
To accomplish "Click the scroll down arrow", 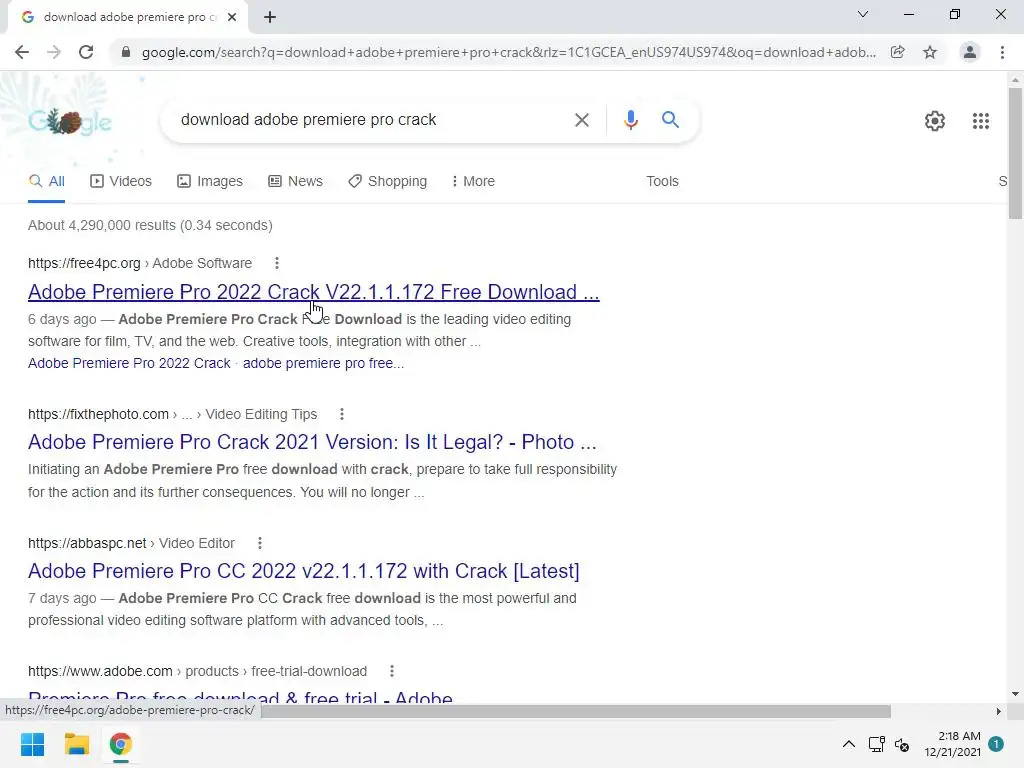I will point(1015,694).
